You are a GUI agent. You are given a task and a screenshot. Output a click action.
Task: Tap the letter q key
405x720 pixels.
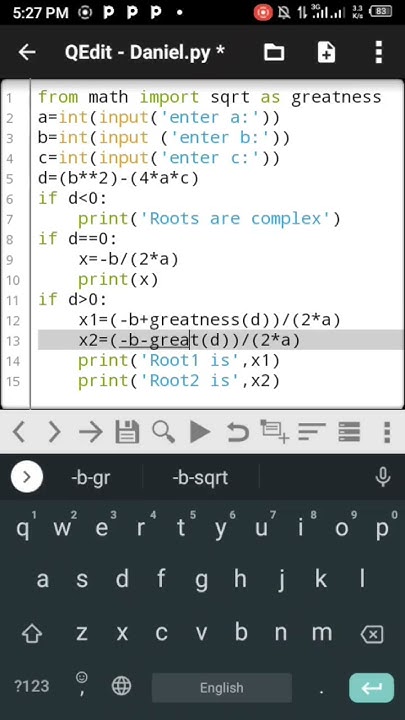click(24, 528)
